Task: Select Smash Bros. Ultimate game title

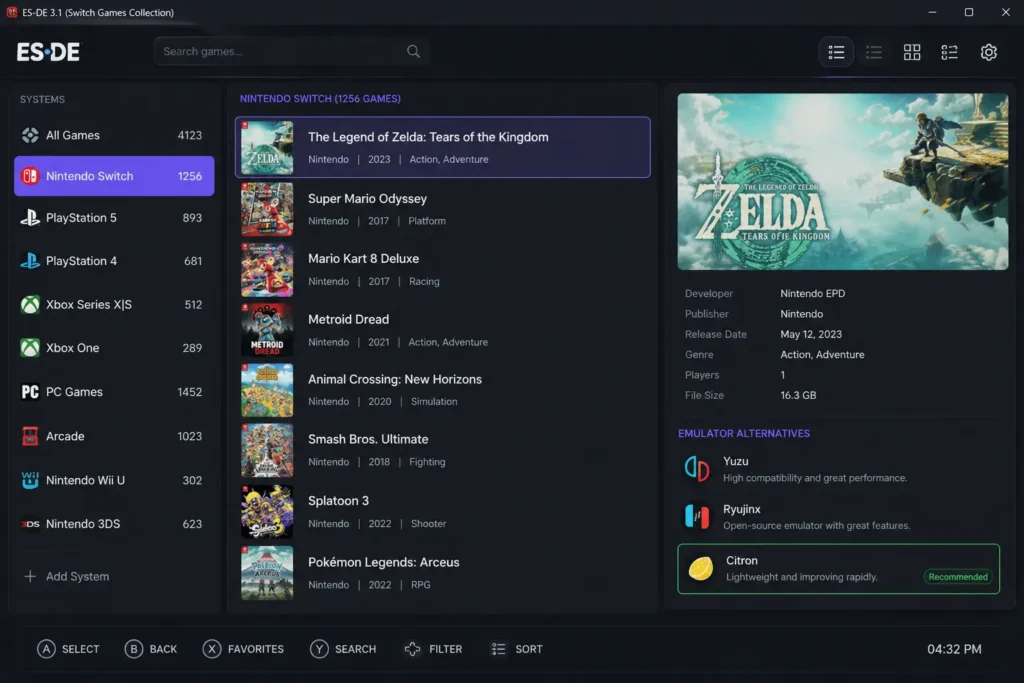Action: pyautogui.click(x=368, y=439)
